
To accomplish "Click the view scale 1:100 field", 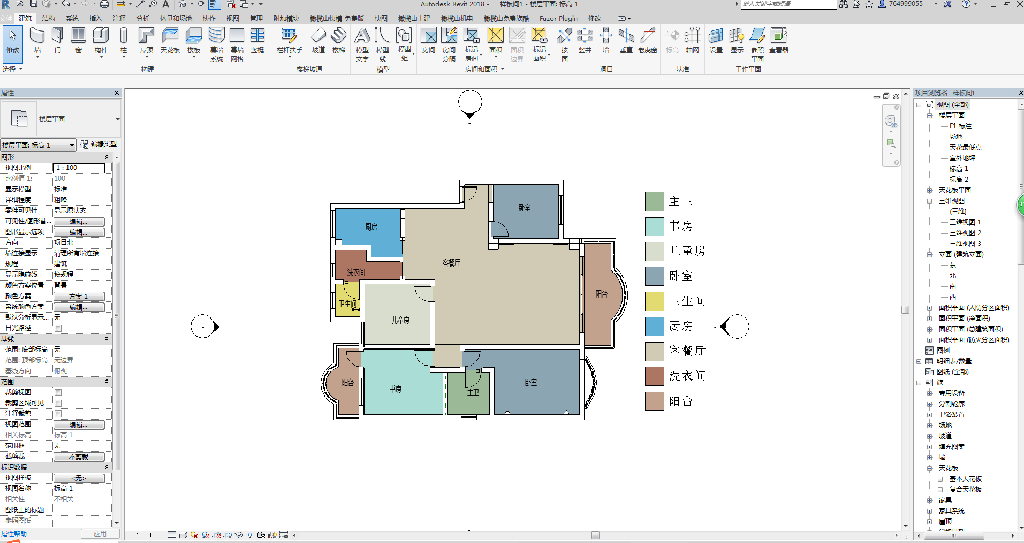I will (78, 168).
